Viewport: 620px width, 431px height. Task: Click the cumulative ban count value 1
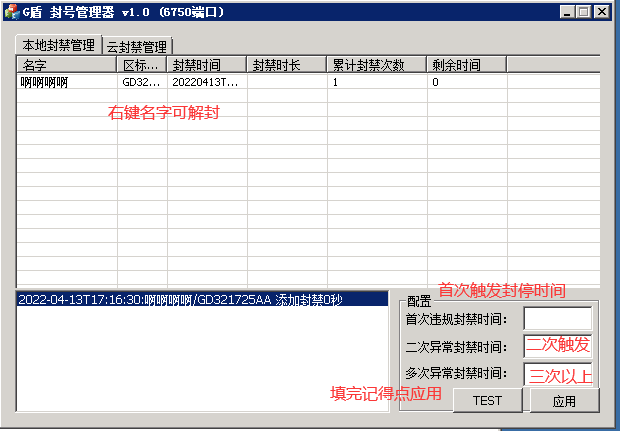tap(335, 82)
